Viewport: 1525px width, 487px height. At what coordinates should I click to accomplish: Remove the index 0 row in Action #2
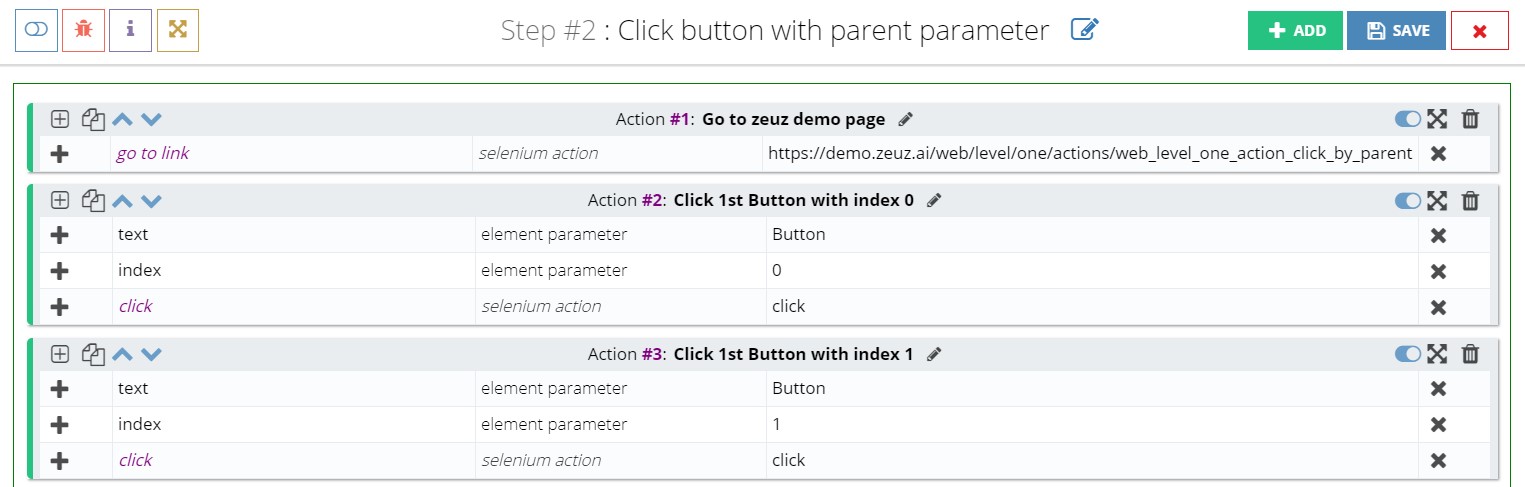point(1438,271)
